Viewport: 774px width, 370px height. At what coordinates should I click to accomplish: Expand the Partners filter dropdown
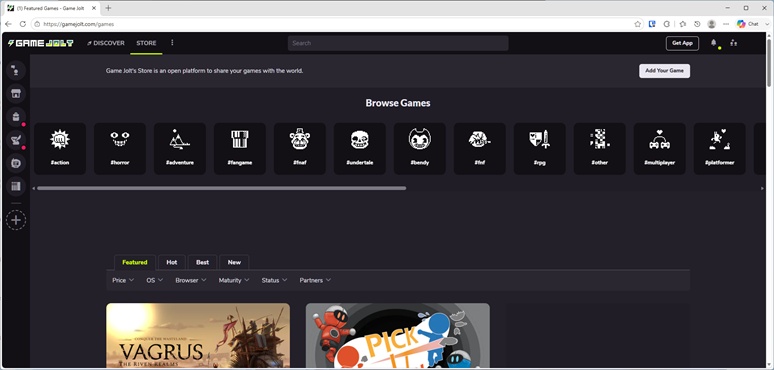(315, 280)
